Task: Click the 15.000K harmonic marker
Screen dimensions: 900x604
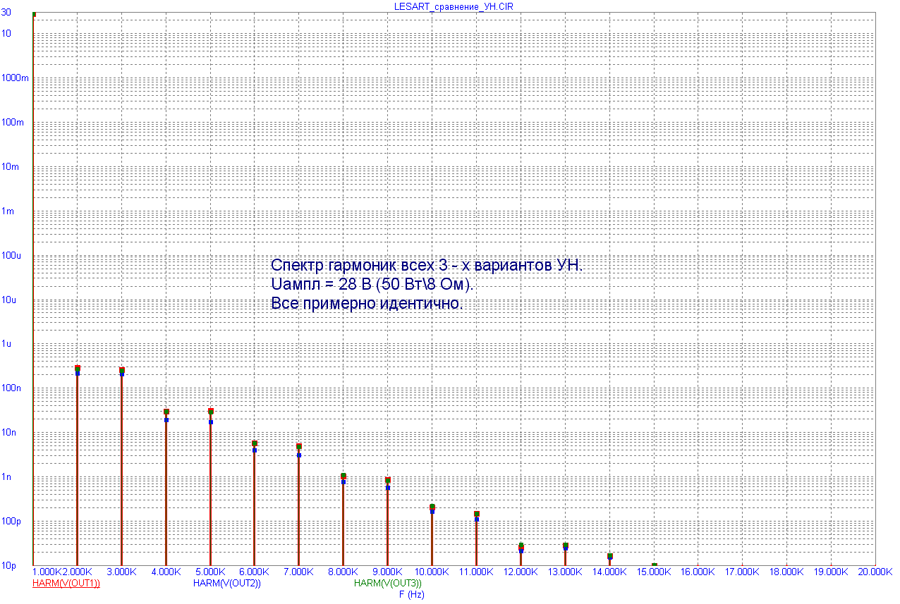Action: tap(654, 566)
